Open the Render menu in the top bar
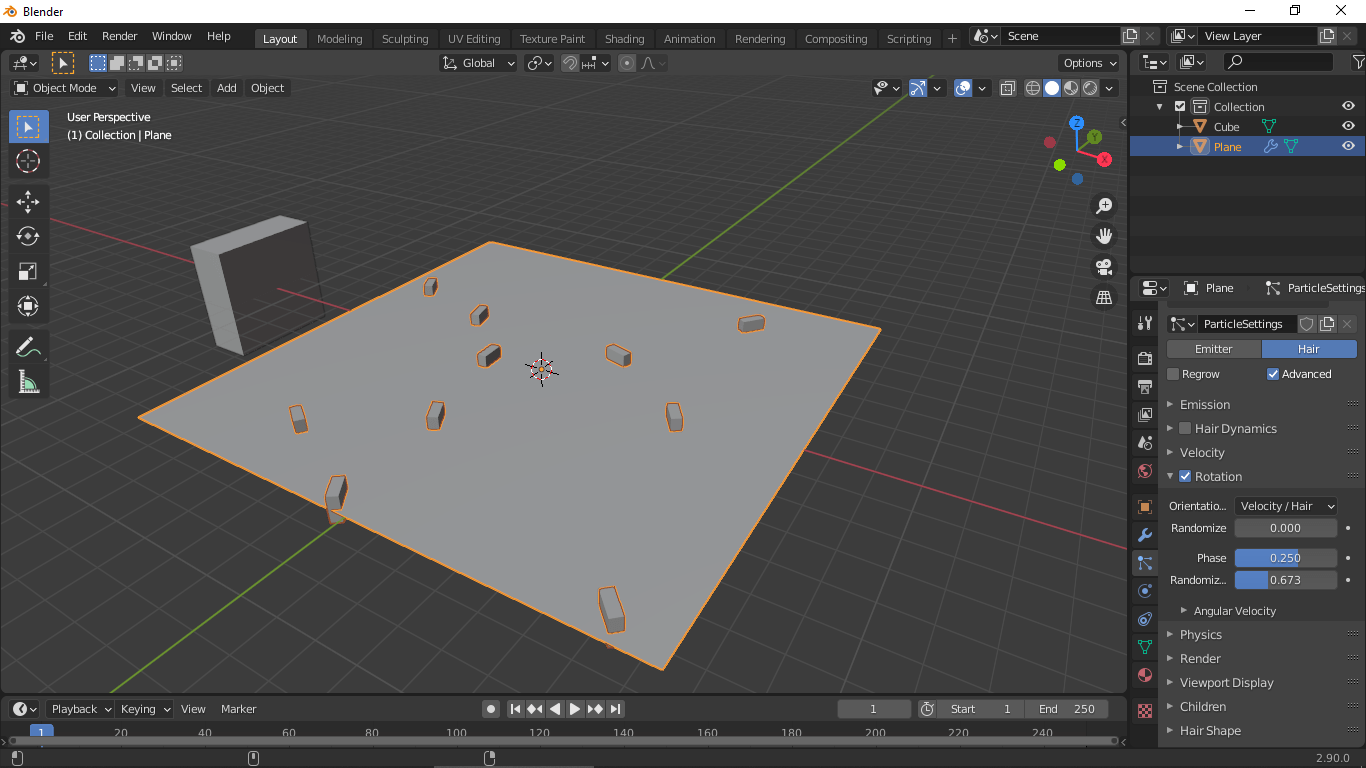The height and width of the screenshot is (768, 1366). point(119,35)
